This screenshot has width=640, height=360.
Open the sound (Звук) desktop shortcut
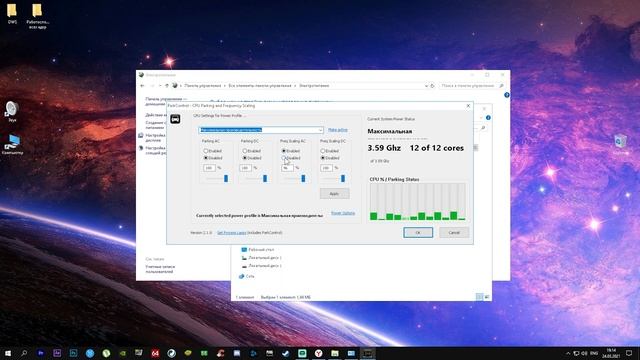(x=12, y=112)
